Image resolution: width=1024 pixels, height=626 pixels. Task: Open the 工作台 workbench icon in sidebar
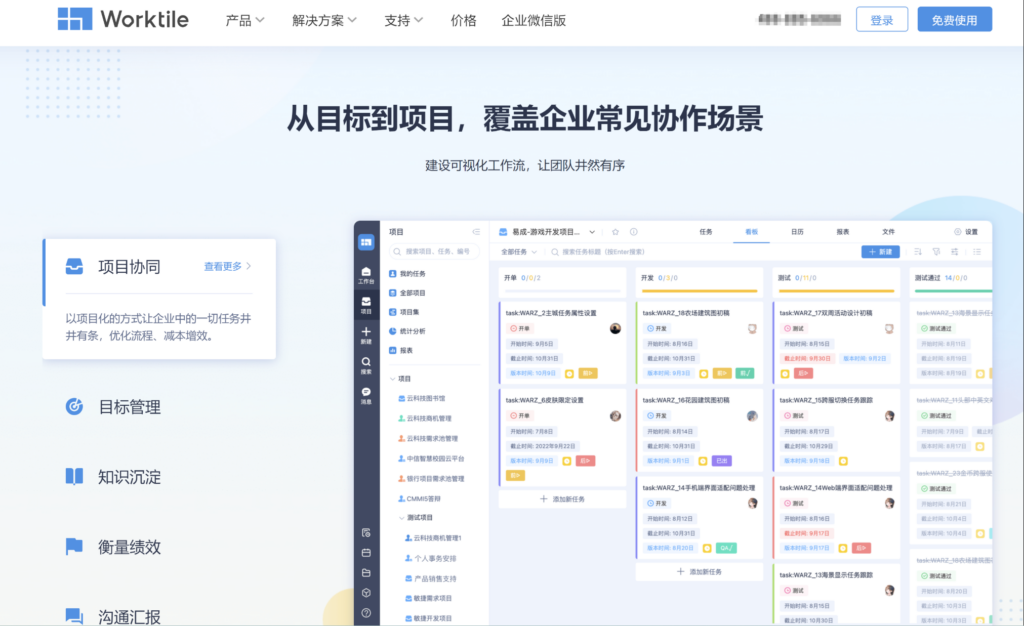[x=366, y=275]
